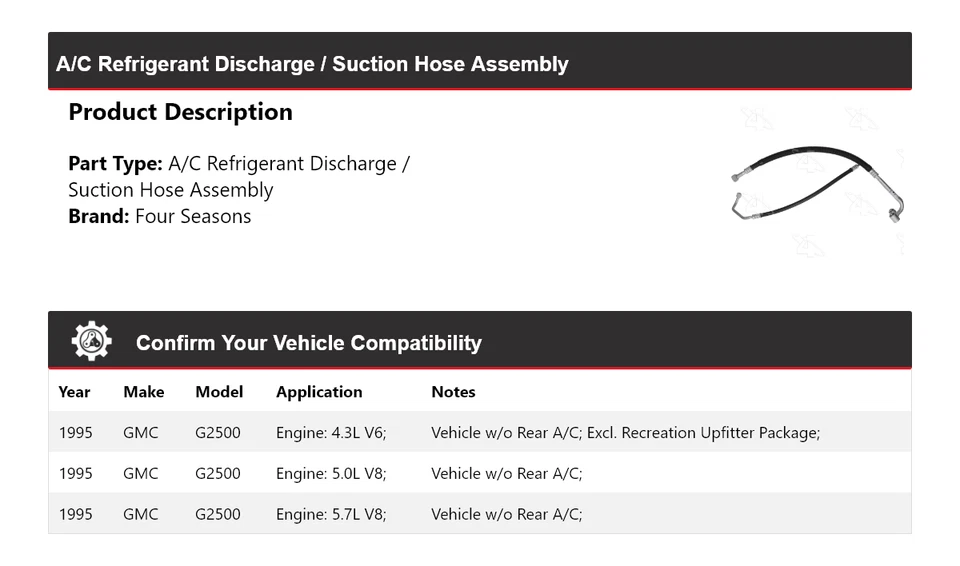Click GMC make in the 5.7L row

pos(141,514)
